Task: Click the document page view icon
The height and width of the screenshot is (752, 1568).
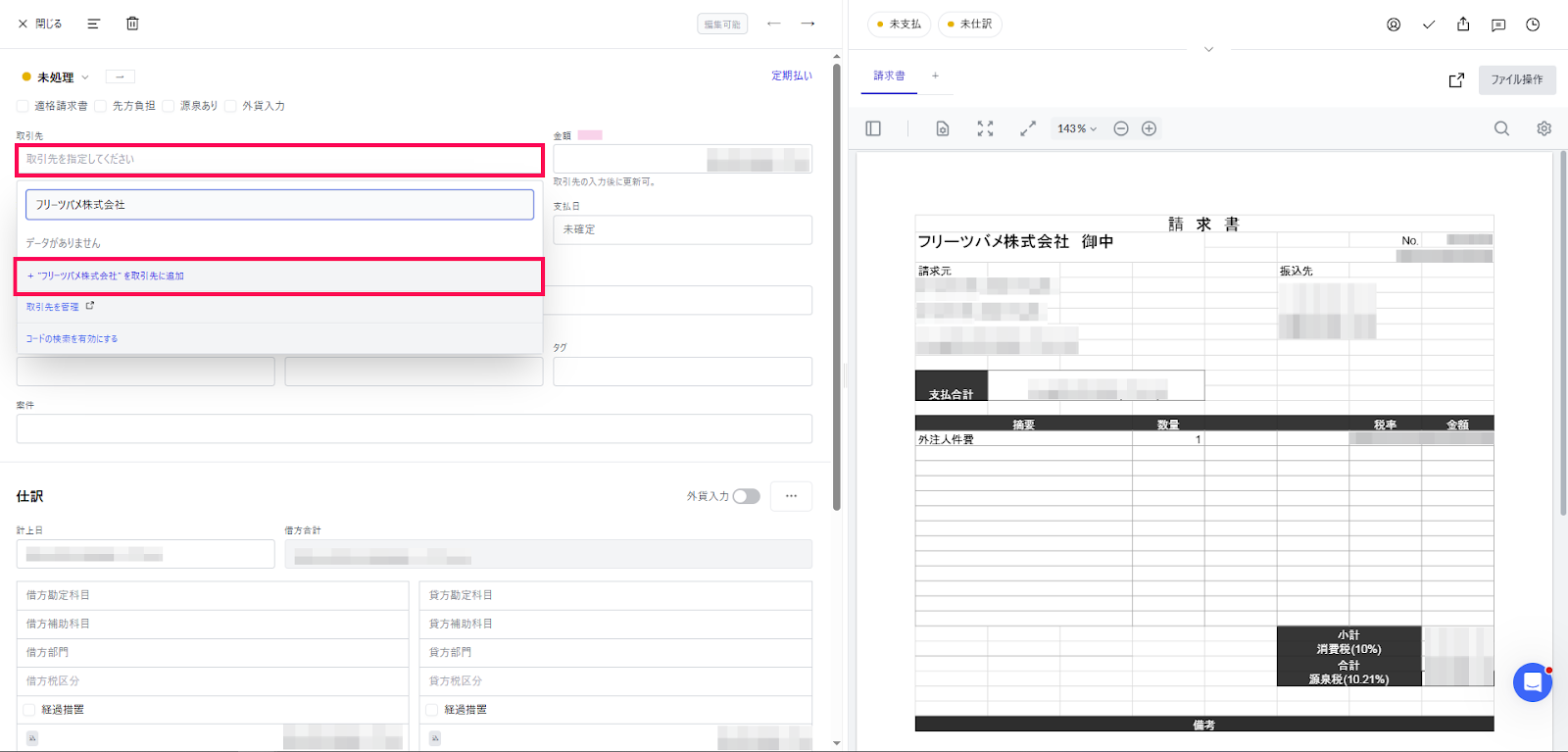Action: tap(943, 128)
